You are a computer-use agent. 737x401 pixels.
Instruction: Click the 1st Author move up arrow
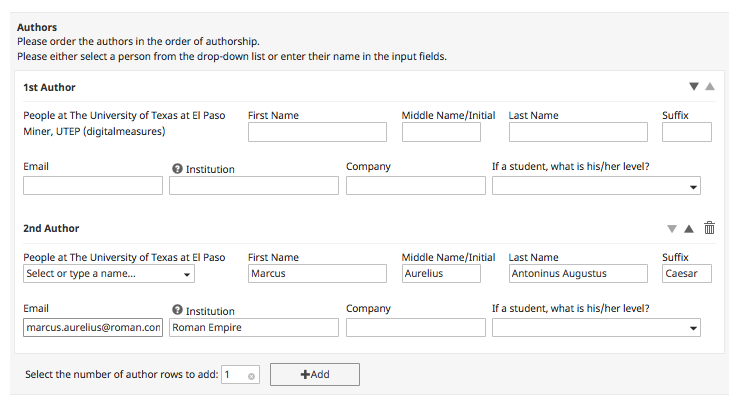710,86
